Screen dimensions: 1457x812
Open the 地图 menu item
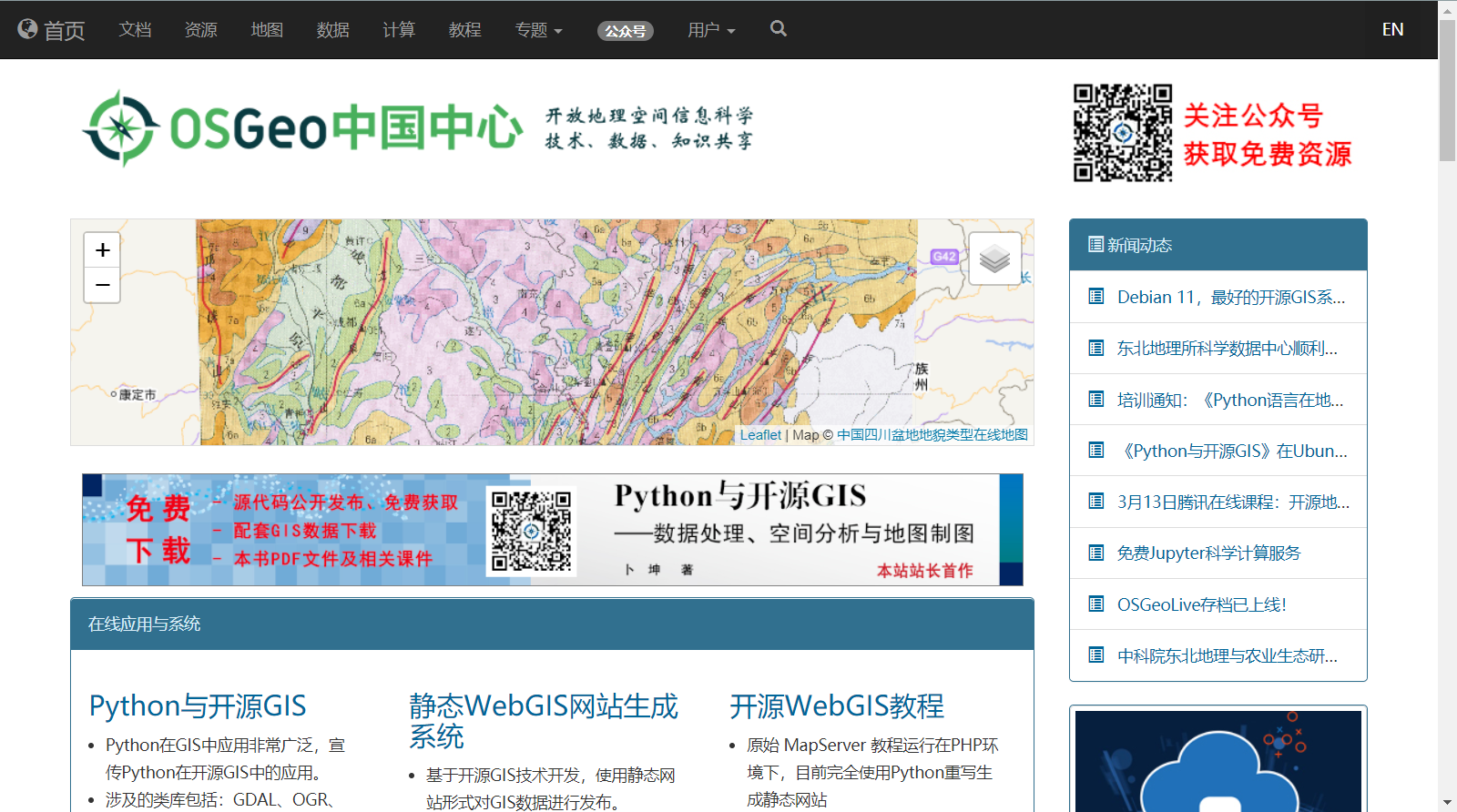coord(267,30)
